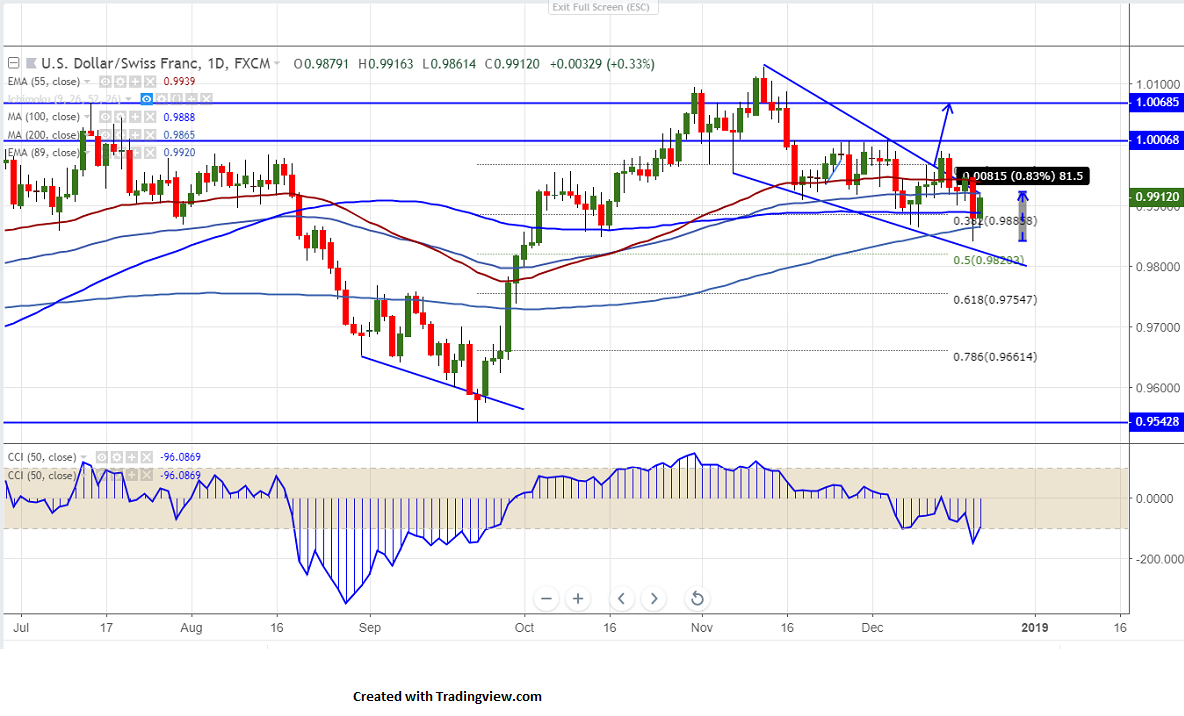Click the MA (100, close) legend label
This screenshot has width=1184, height=716.
pyautogui.click(x=43, y=117)
